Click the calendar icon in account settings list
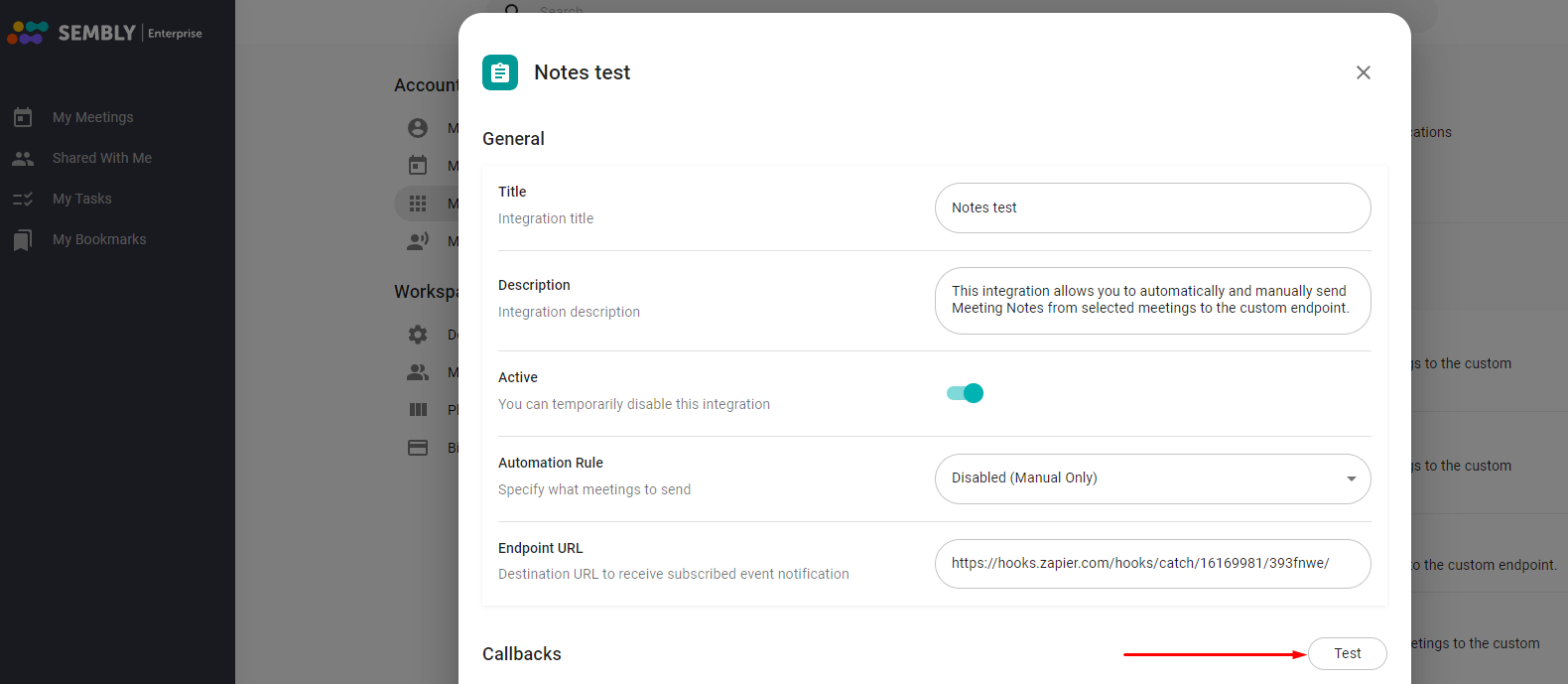Image resolution: width=1568 pixels, height=684 pixels. tap(418, 165)
